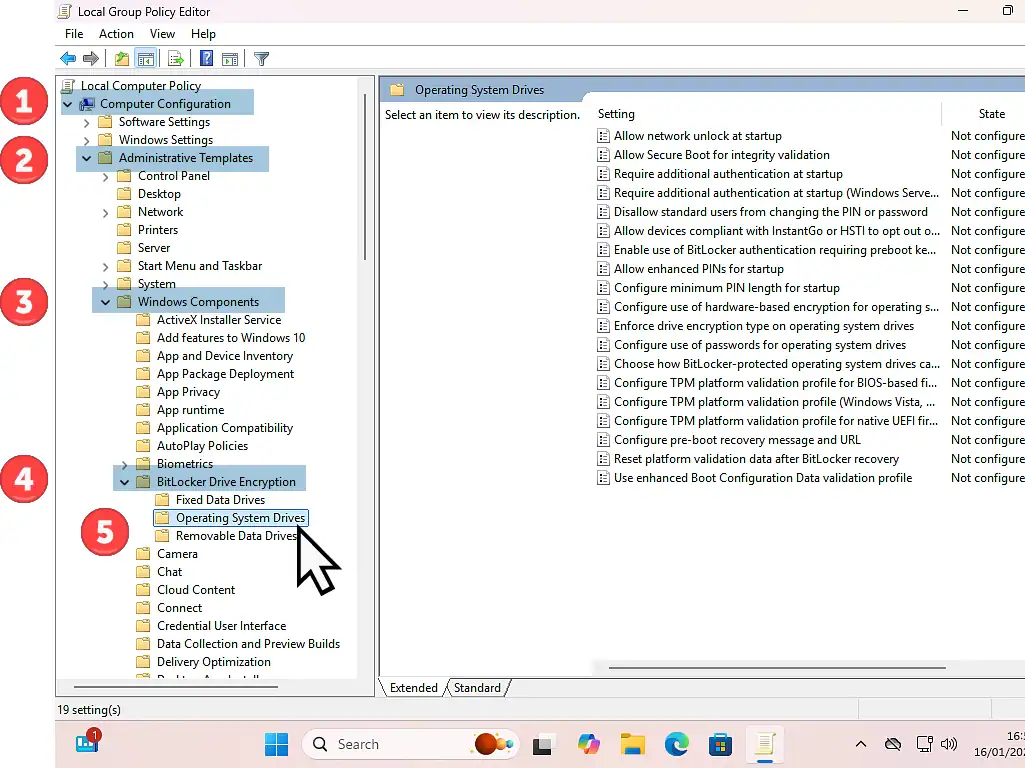Switch to the Standard tab

click(477, 687)
